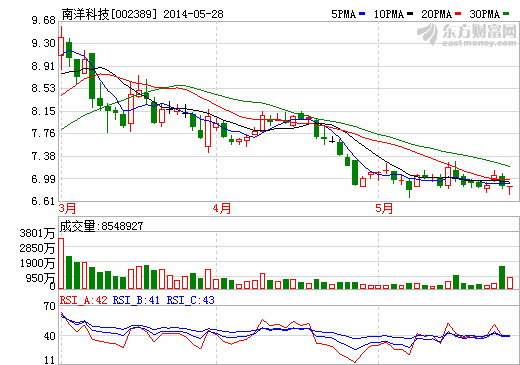This screenshot has height=365, width=520.
Task: Click the 40 RSI axis label
Action: point(49,336)
